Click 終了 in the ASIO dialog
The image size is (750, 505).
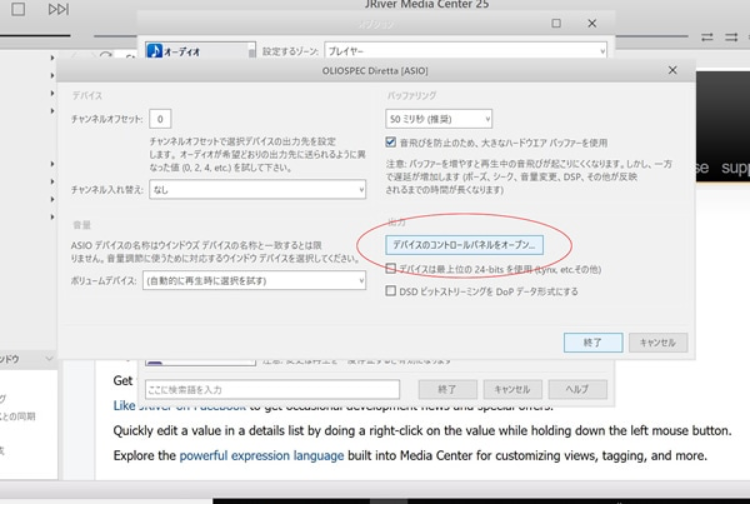coord(593,342)
